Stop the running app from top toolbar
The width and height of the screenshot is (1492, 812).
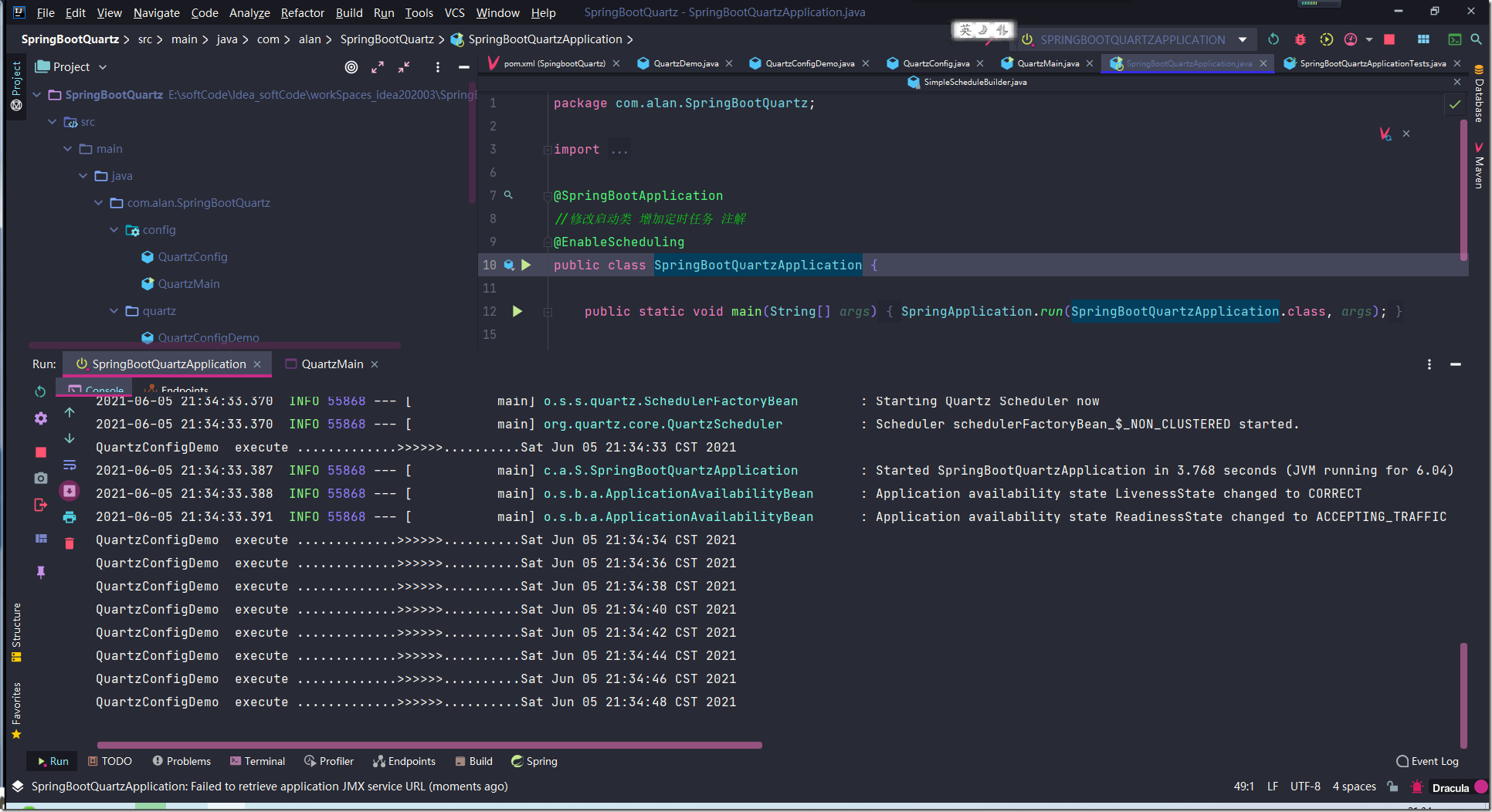click(x=1389, y=39)
